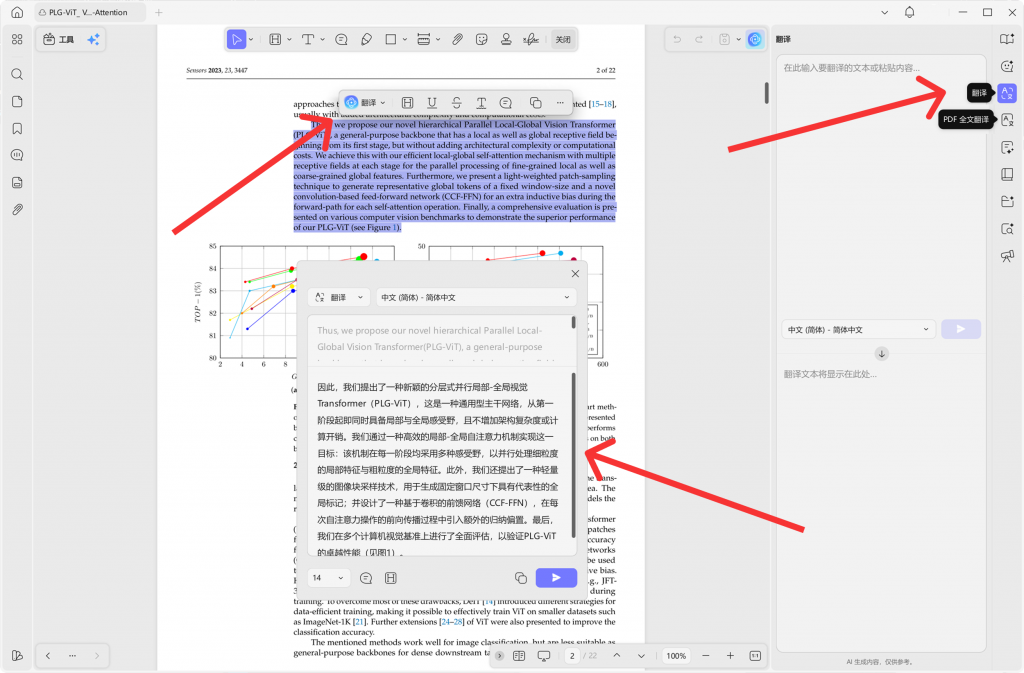Open notifications bell icon
Image resolution: width=1024 pixels, height=673 pixels.
coord(910,12)
